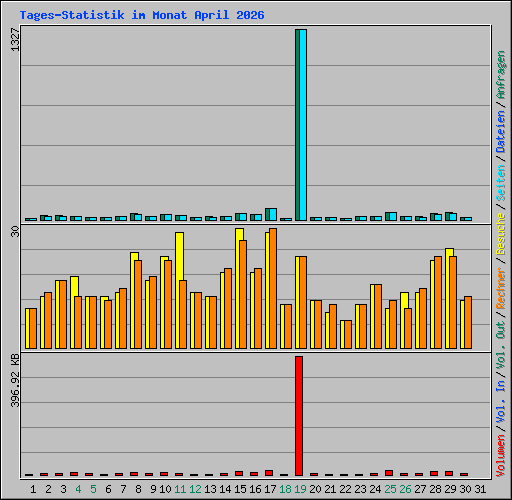Click the day "22" axis label
The image size is (512, 500).
point(345,489)
